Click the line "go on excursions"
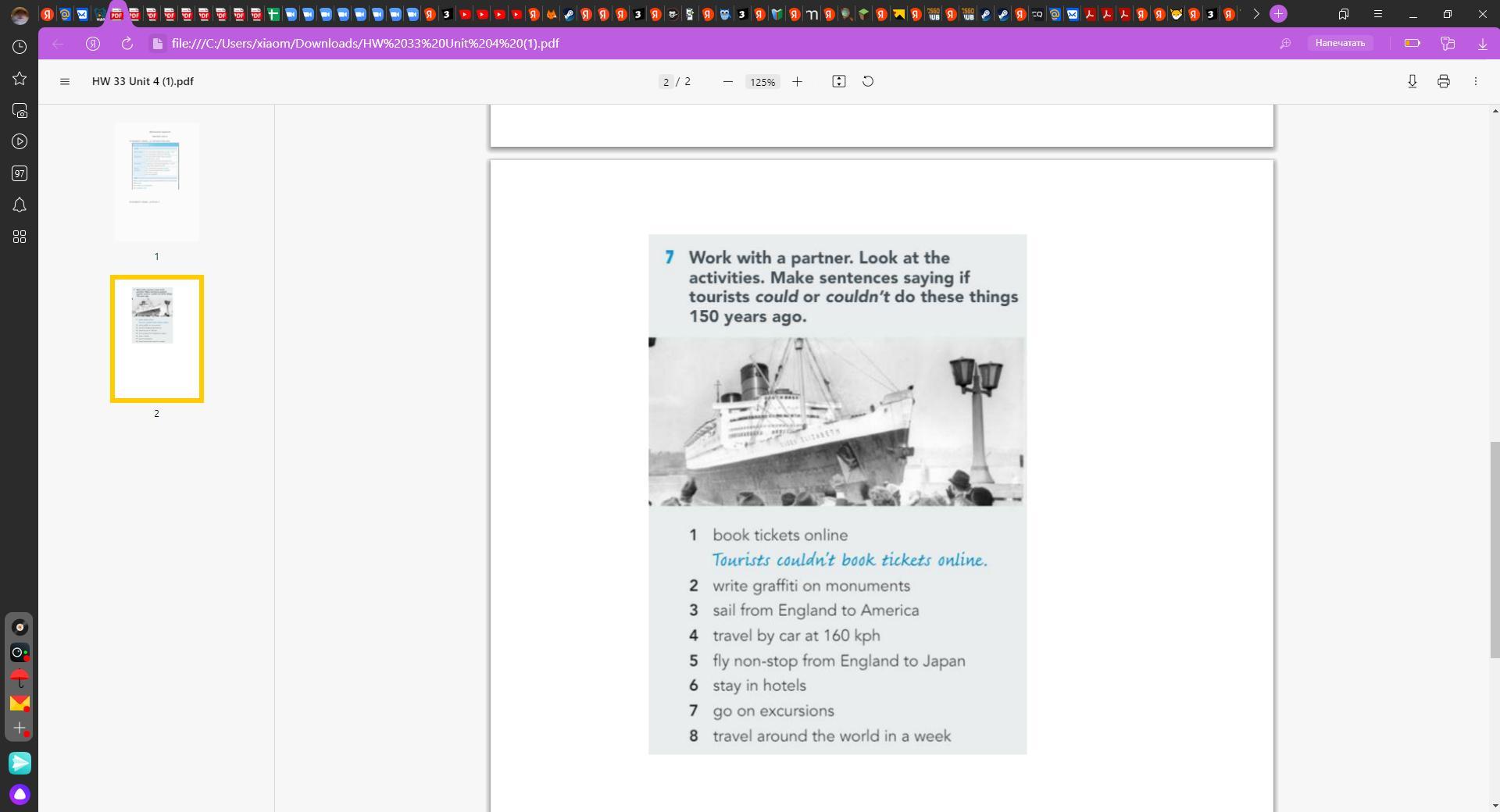The width and height of the screenshot is (1500, 812). tap(773, 711)
